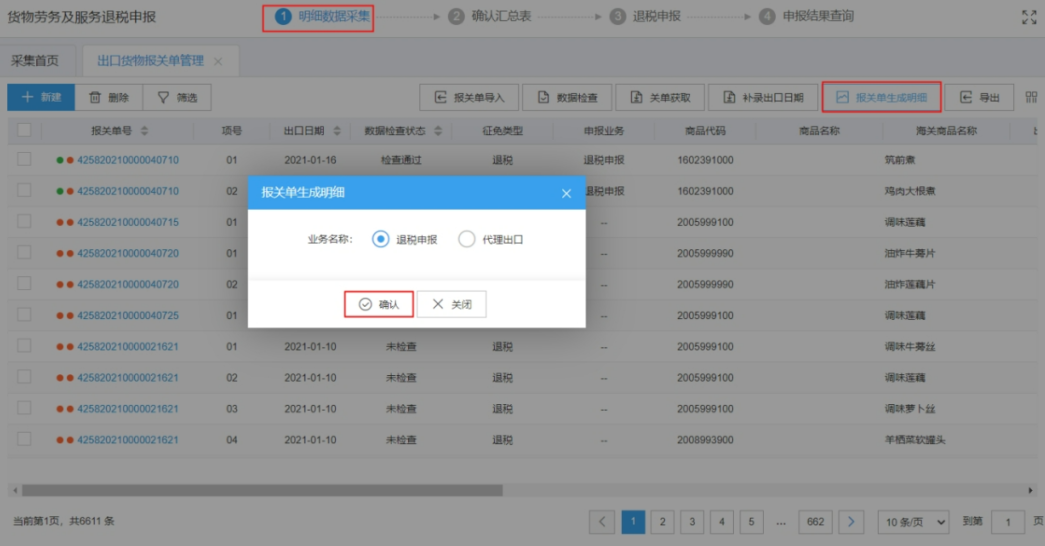The height and width of the screenshot is (546, 1045).
Task: Close the 报关单生成明细 dialog with X
Action: point(566,193)
